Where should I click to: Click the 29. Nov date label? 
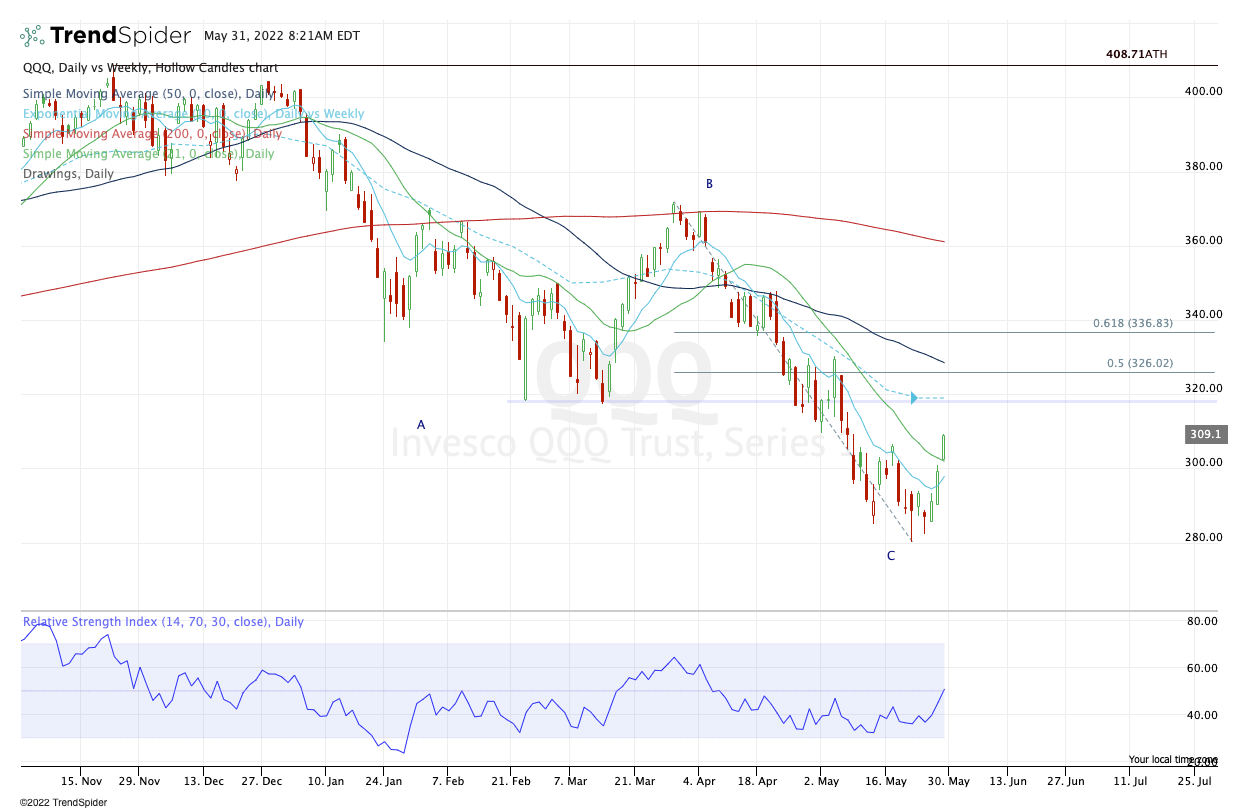(141, 780)
